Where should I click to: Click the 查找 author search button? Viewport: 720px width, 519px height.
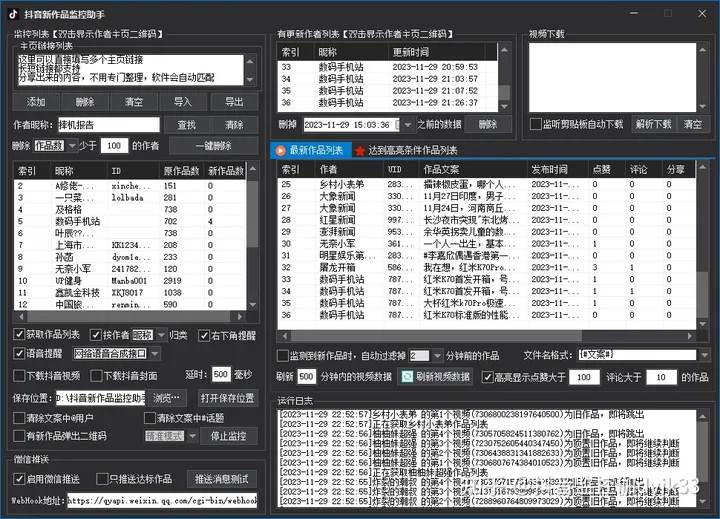point(187,124)
